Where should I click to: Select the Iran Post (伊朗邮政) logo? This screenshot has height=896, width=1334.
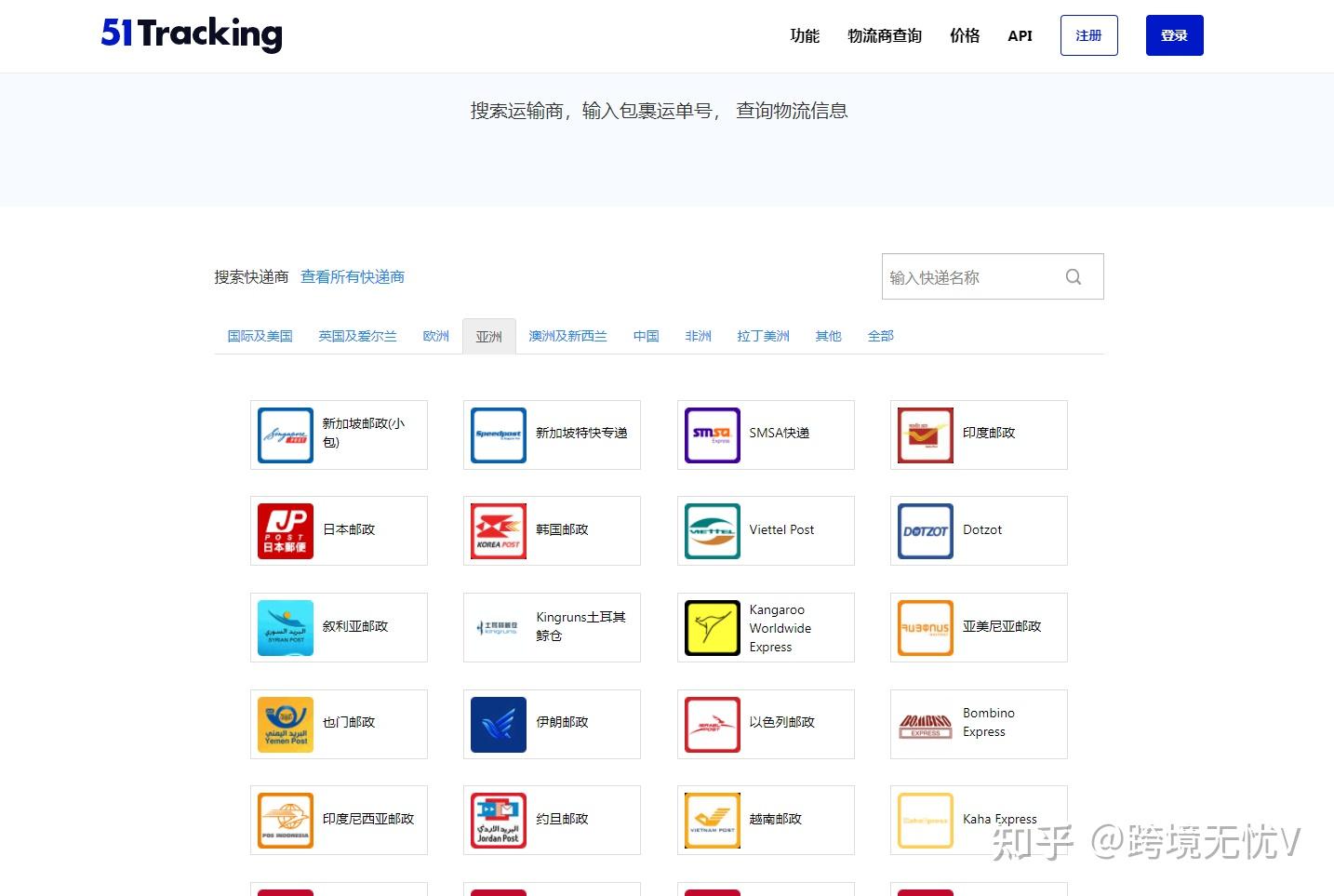point(499,725)
